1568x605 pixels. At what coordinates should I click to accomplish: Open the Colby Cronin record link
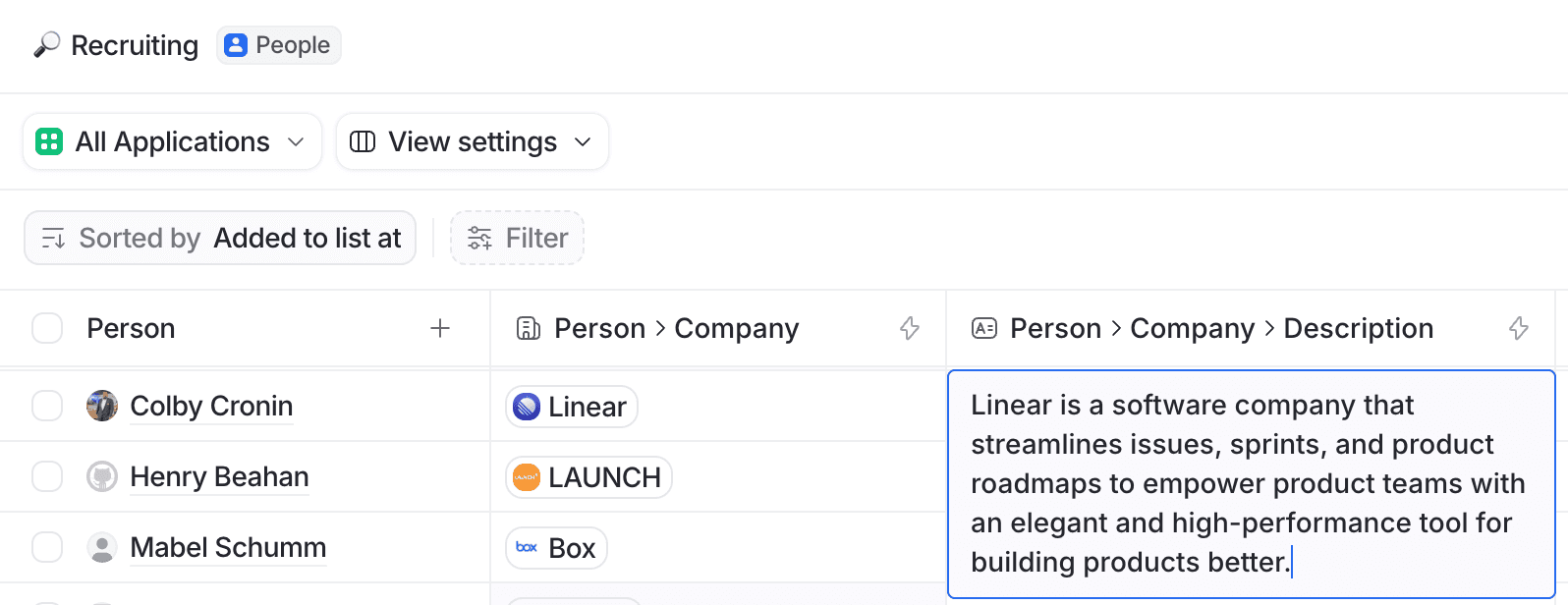point(211,406)
